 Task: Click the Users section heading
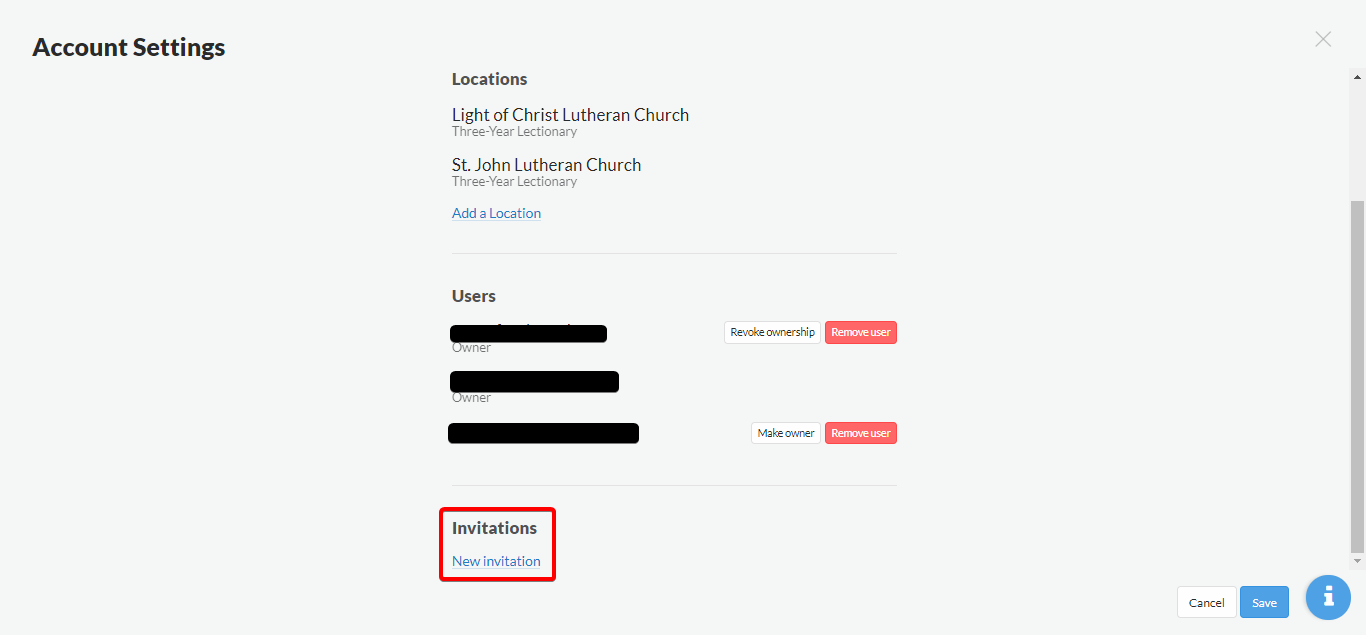pyautogui.click(x=474, y=296)
